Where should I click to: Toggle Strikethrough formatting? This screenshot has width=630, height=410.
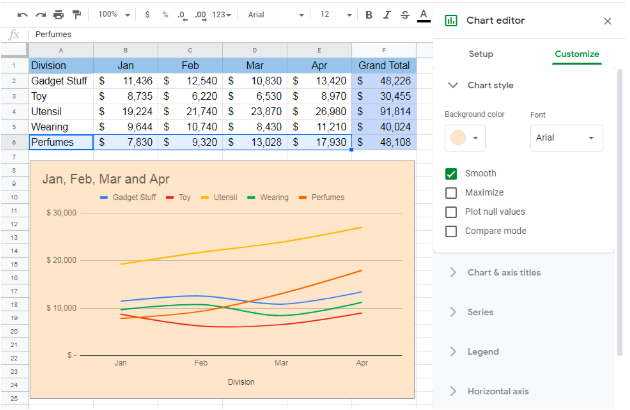(x=405, y=15)
